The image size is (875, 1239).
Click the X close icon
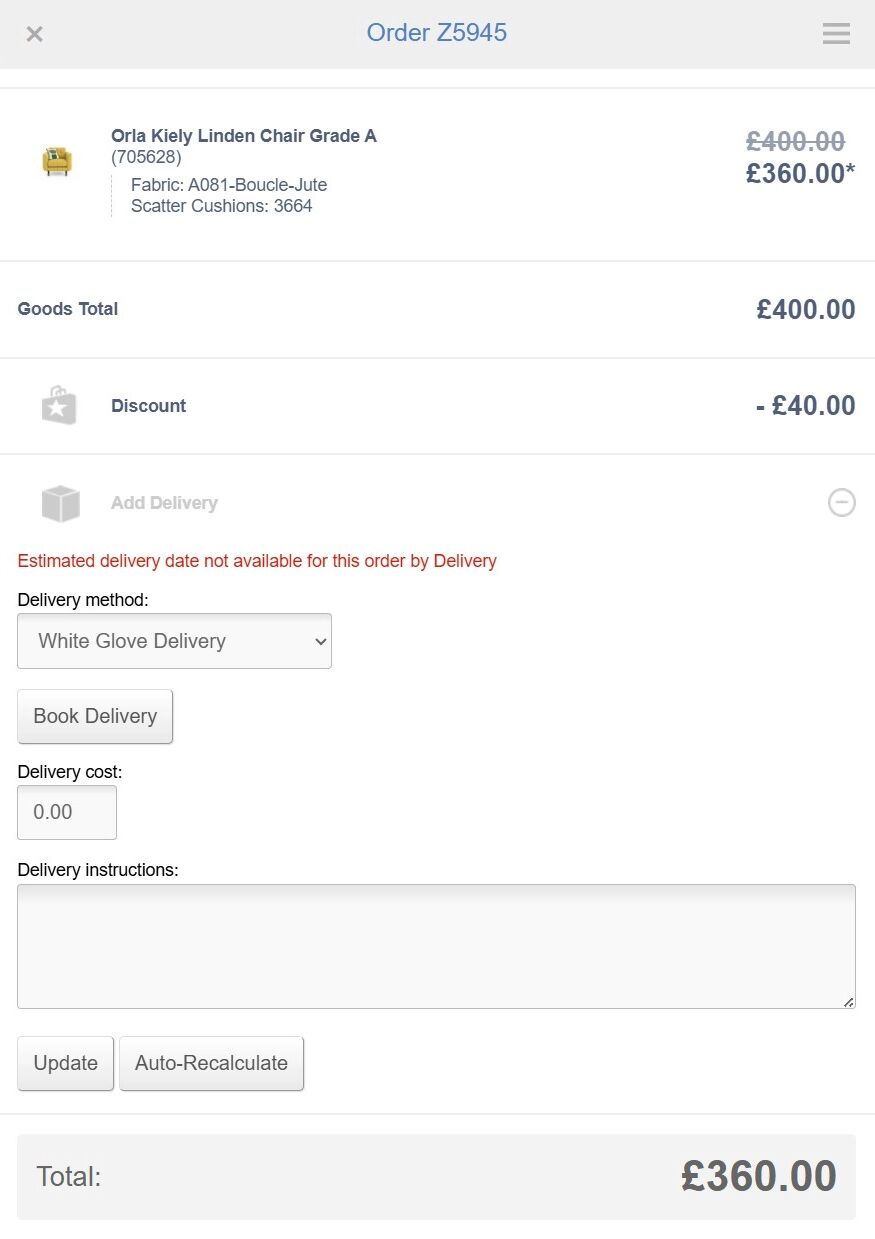(34, 34)
